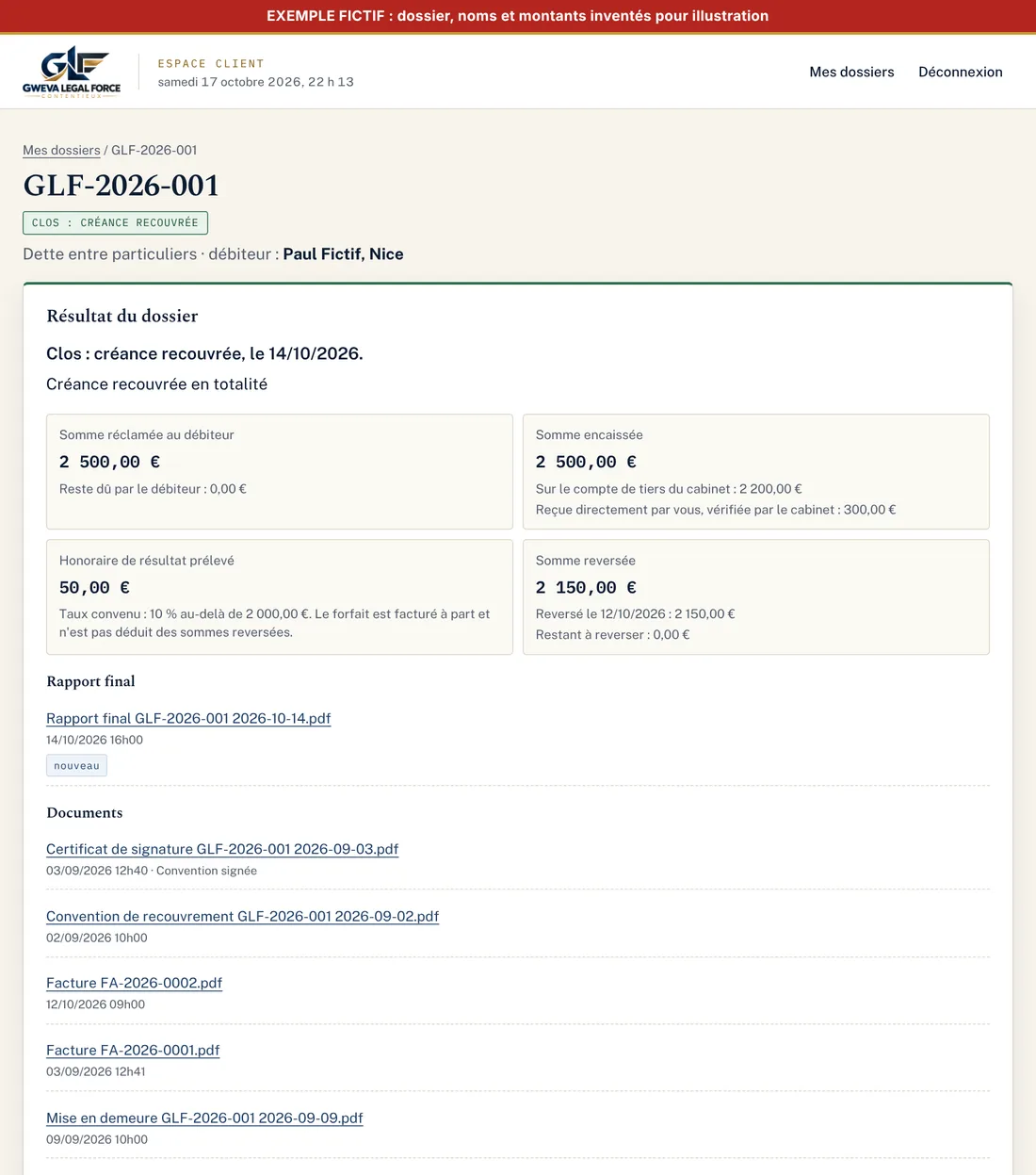Click the debtor name Paul Fictif, Nice
Image resolution: width=1036 pixels, height=1175 pixels.
[x=343, y=254]
